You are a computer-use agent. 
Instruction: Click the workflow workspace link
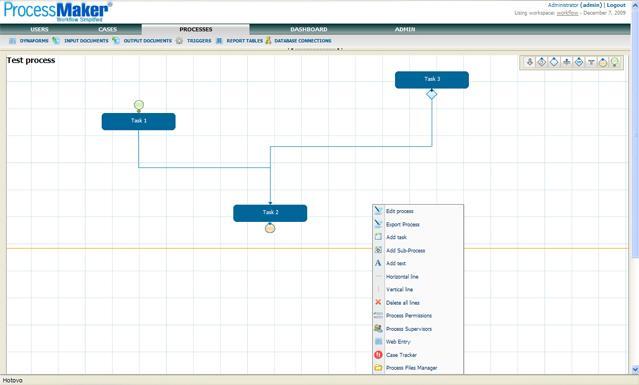click(567, 13)
